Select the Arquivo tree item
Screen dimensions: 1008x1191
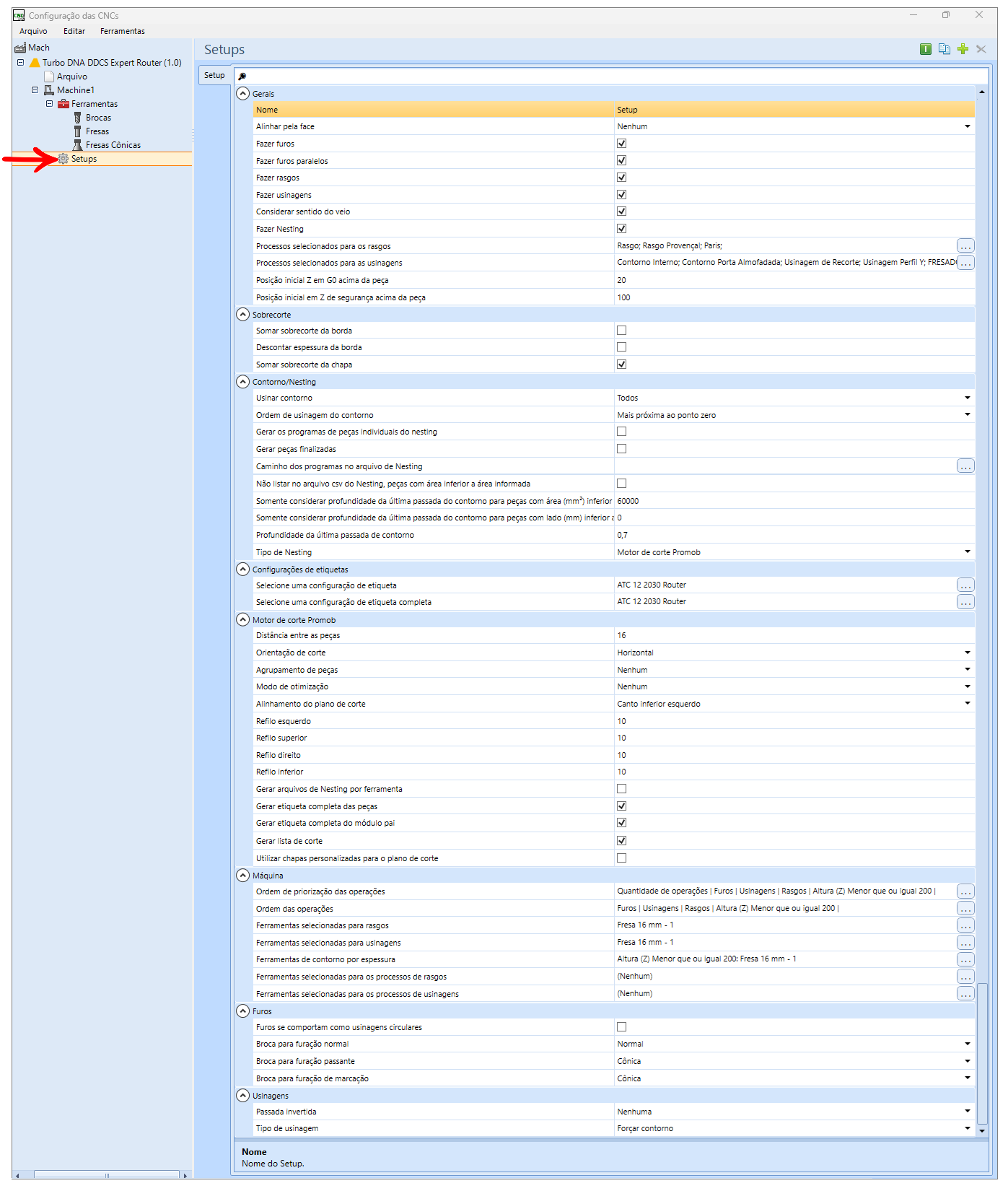tap(71, 77)
